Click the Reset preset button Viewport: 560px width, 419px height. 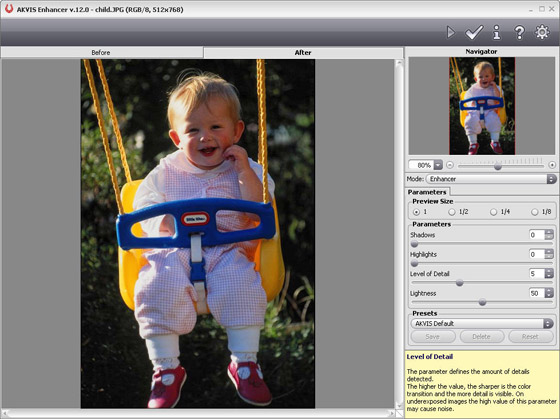530,336
